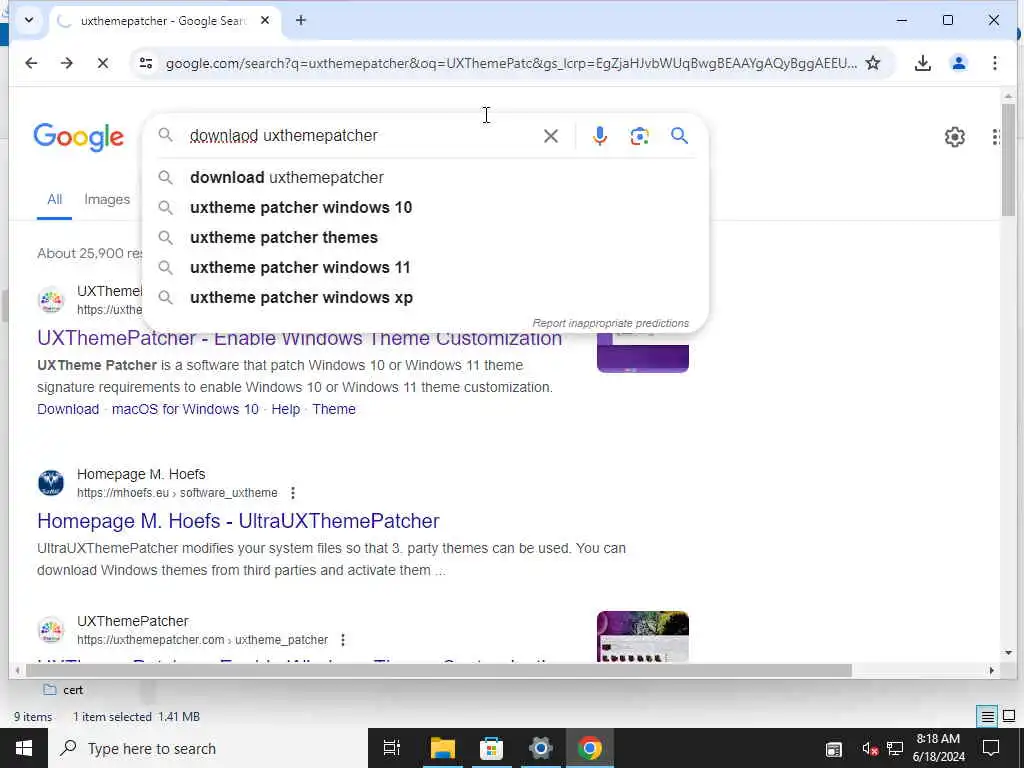Open the Windows Start menu
This screenshot has height=768, width=1024.
coord(24,748)
